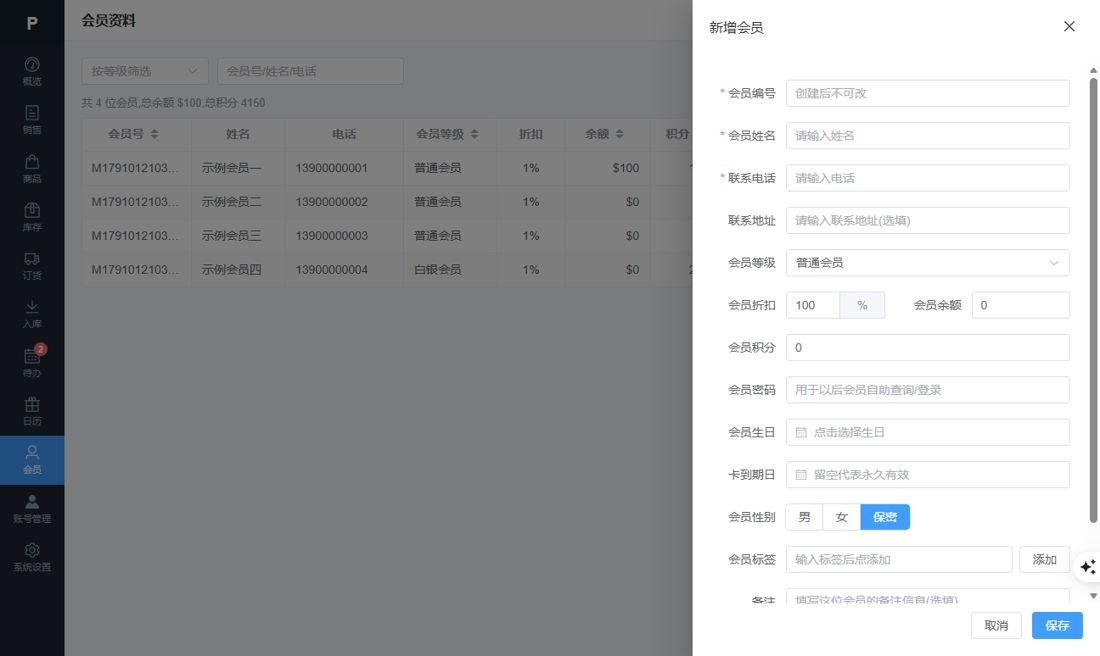1100x656 pixels.
Task: Select member row 示例会员二
Action: (x=387, y=202)
